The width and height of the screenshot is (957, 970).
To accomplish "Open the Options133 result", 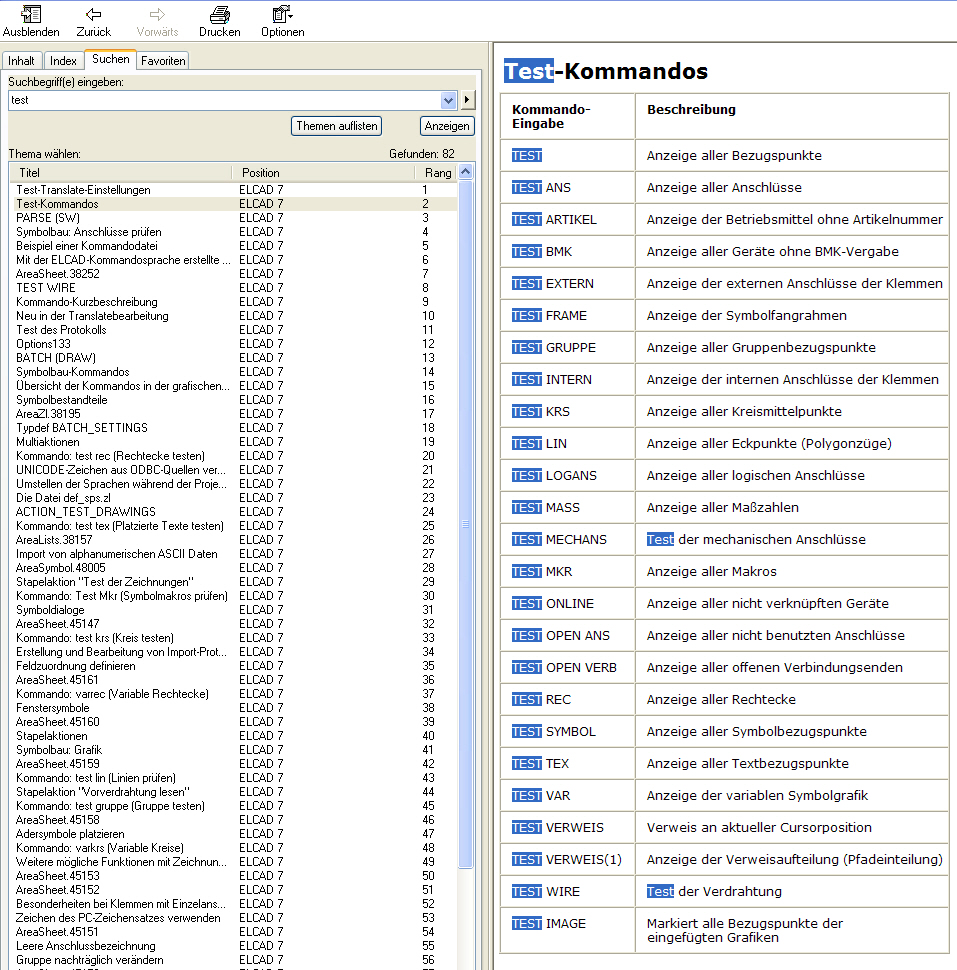I will pos(43,343).
